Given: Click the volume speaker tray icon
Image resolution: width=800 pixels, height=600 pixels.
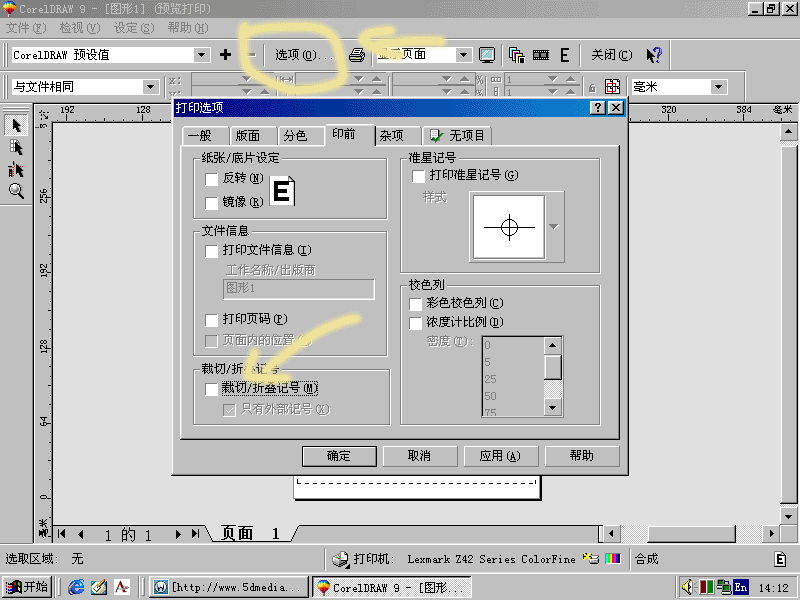Looking at the screenshot, I should 688,587.
